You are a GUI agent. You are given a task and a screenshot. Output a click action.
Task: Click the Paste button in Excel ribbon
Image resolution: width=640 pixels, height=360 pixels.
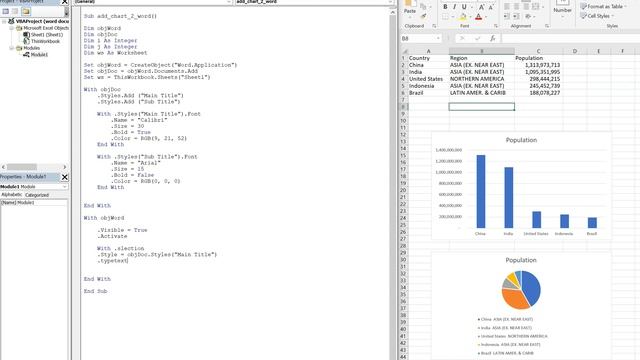(410, 8)
